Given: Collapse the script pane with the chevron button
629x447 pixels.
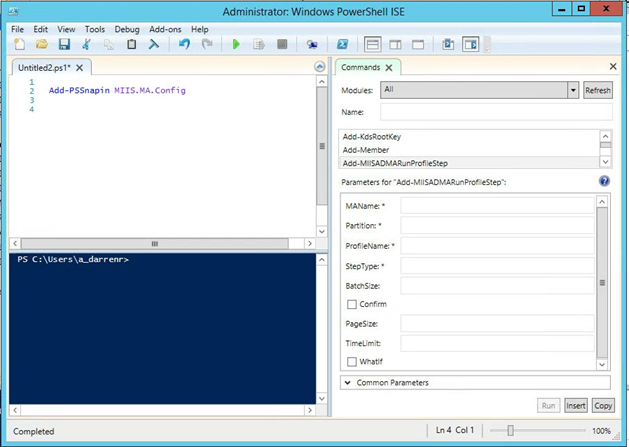Looking at the screenshot, I should [320, 67].
